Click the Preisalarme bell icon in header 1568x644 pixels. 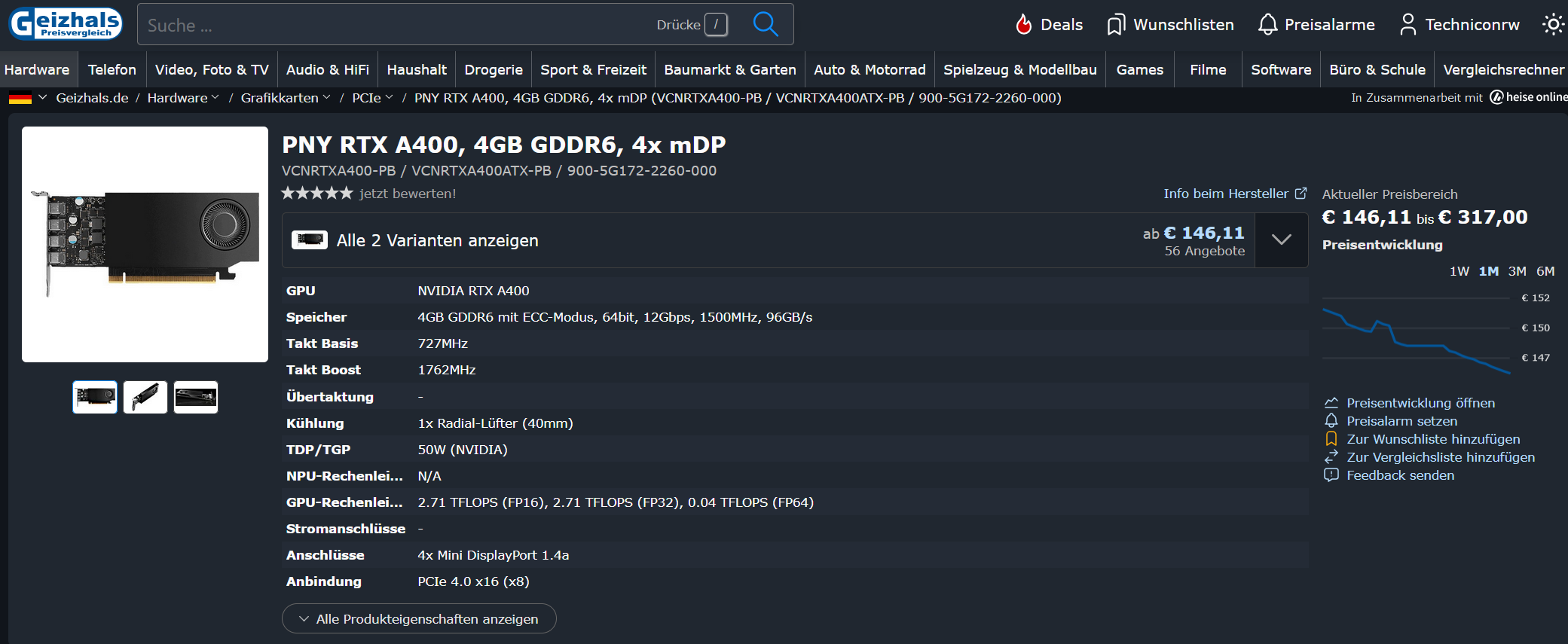pos(1267,25)
